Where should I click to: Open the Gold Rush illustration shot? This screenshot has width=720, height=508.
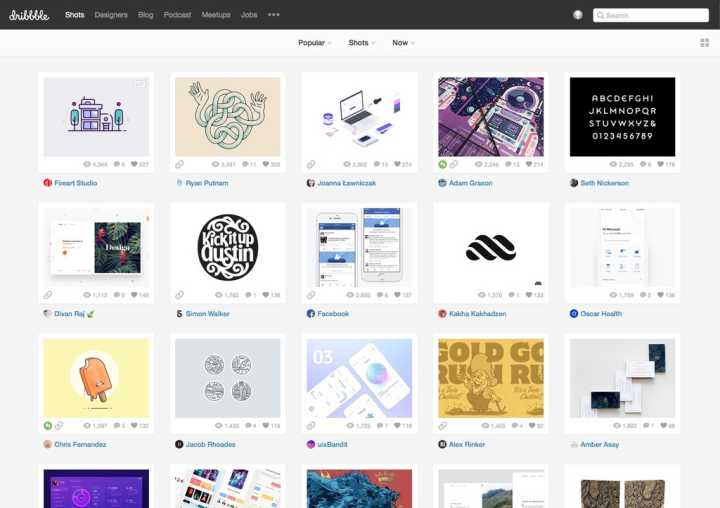[x=491, y=378]
